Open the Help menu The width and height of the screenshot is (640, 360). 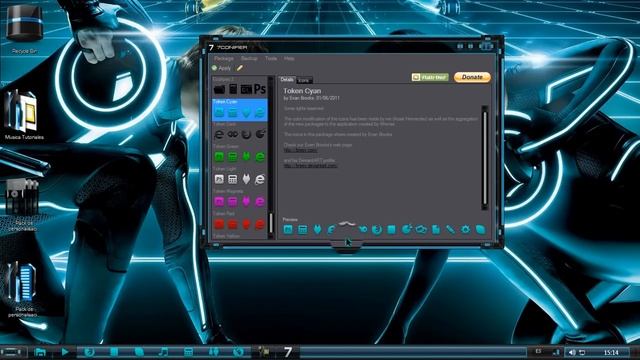tap(289, 59)
